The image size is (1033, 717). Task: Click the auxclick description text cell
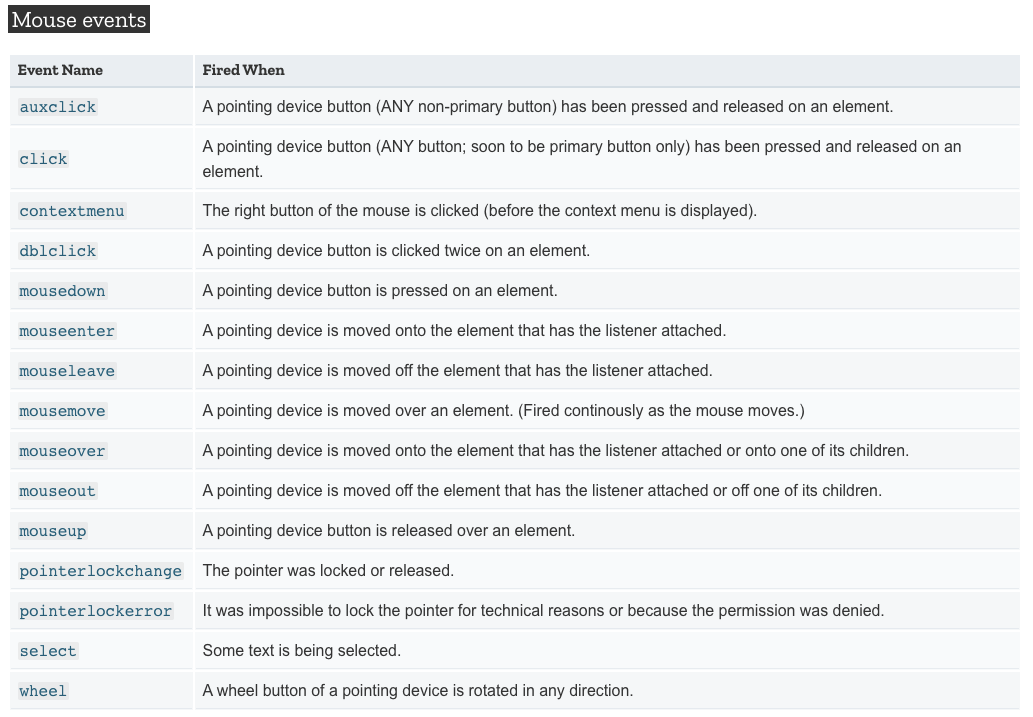coord(607,107)
